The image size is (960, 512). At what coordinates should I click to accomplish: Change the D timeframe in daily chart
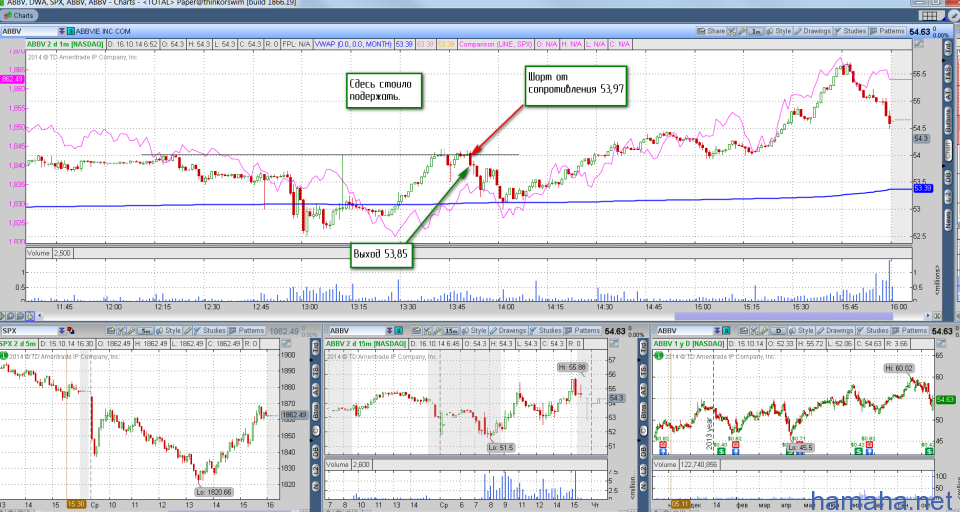tap(778, 331)
